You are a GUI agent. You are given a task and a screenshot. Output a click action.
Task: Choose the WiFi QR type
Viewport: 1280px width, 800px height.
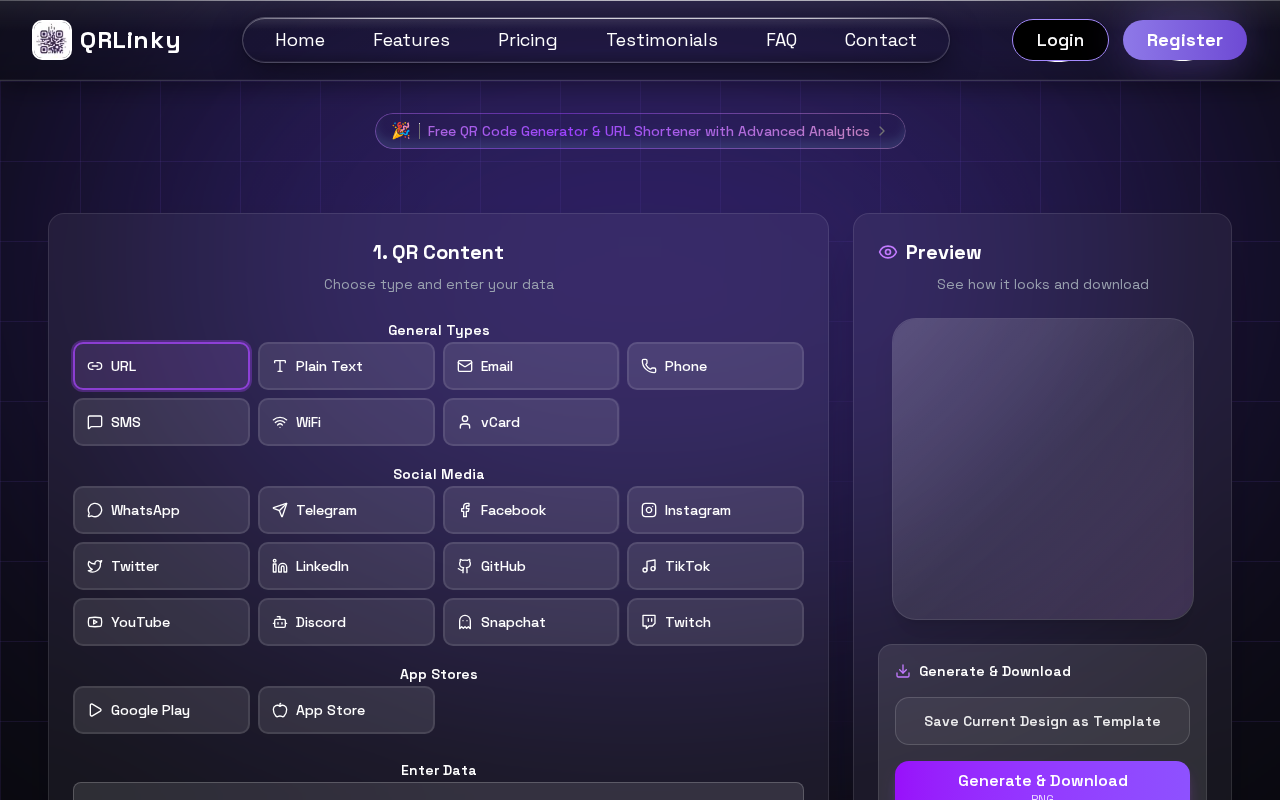tap(346, 422)
